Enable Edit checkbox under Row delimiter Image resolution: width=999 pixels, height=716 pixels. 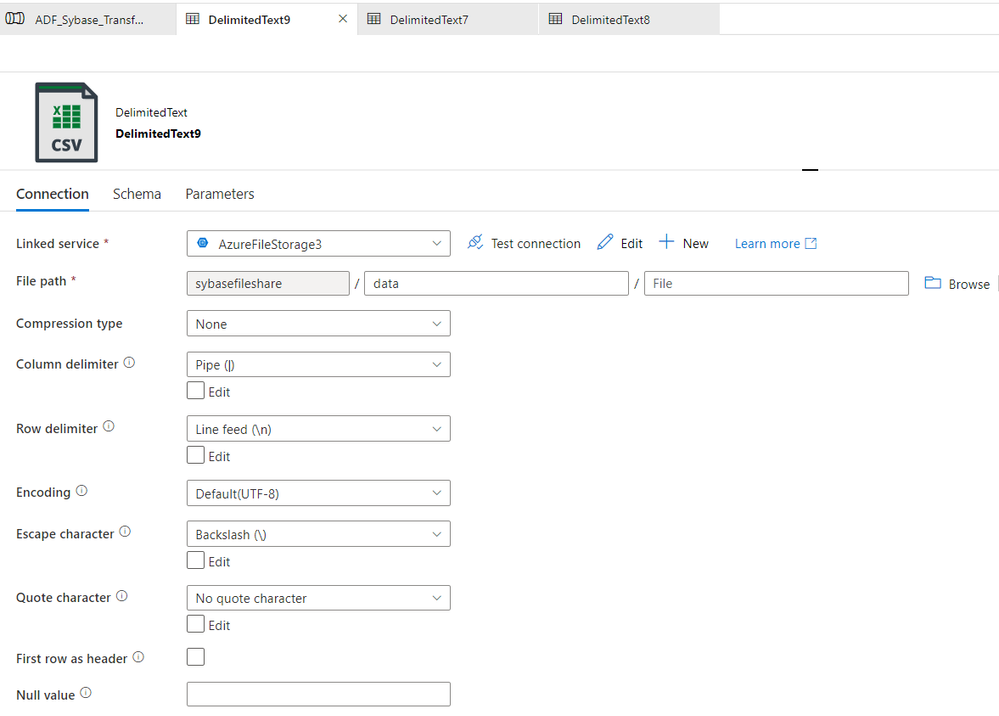[196, 455]
